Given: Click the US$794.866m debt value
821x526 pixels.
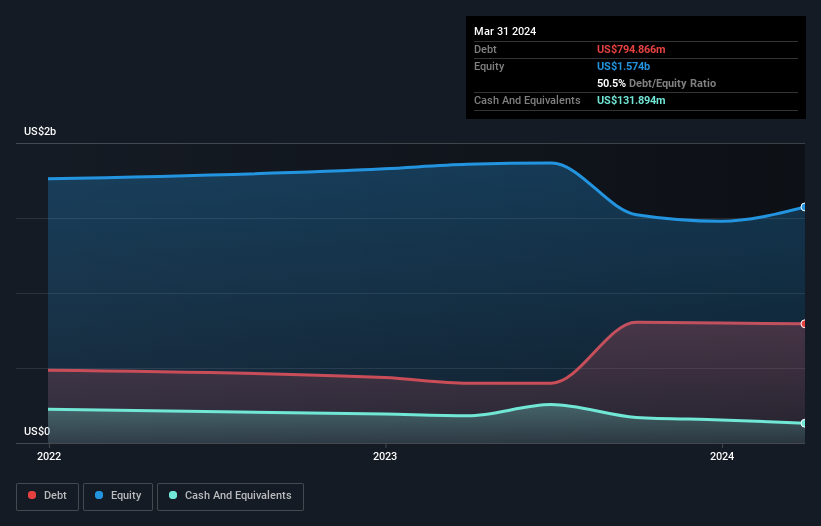Looking at the screenshot, I should click(x=631, y=49).
